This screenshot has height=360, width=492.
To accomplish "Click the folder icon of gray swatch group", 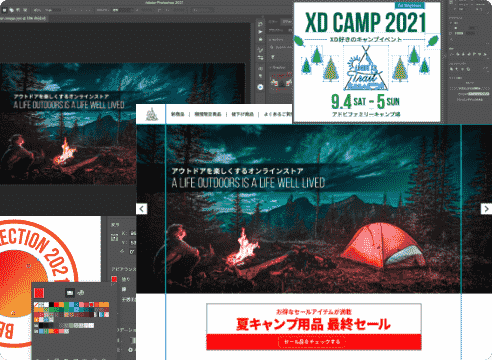I will coord(36,325).
